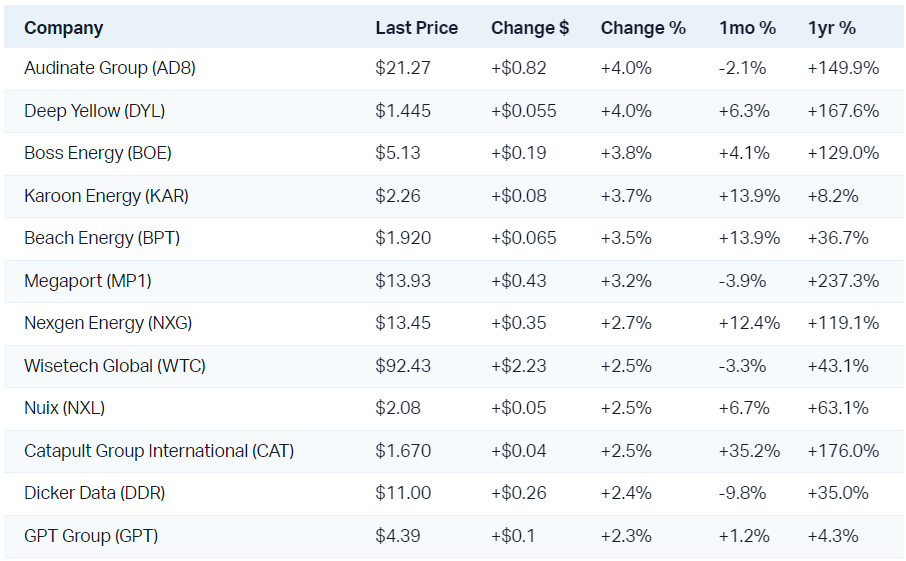This screenshot has width=906, height=561.
Task: Click Beach Energy (BPT) company name
Action: click(102, 238)
